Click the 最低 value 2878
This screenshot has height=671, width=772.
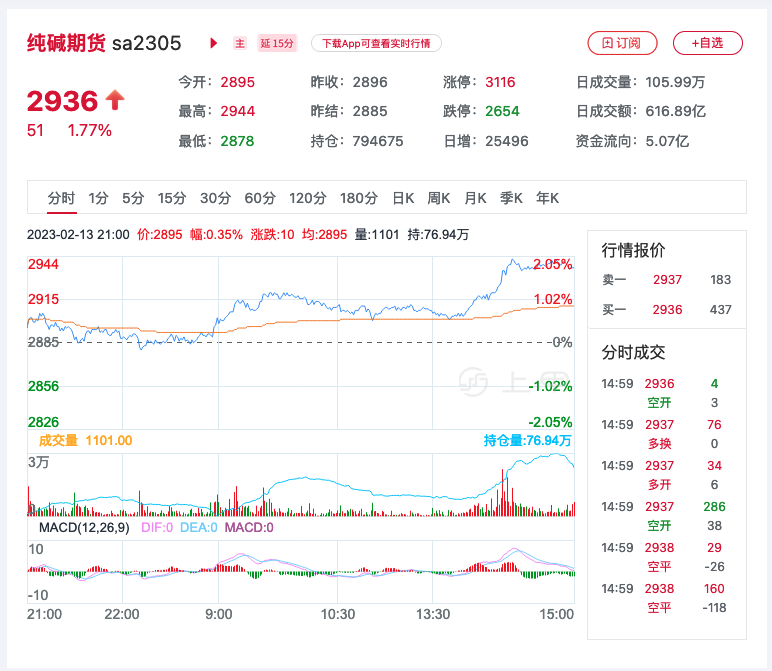pos(237,141)
